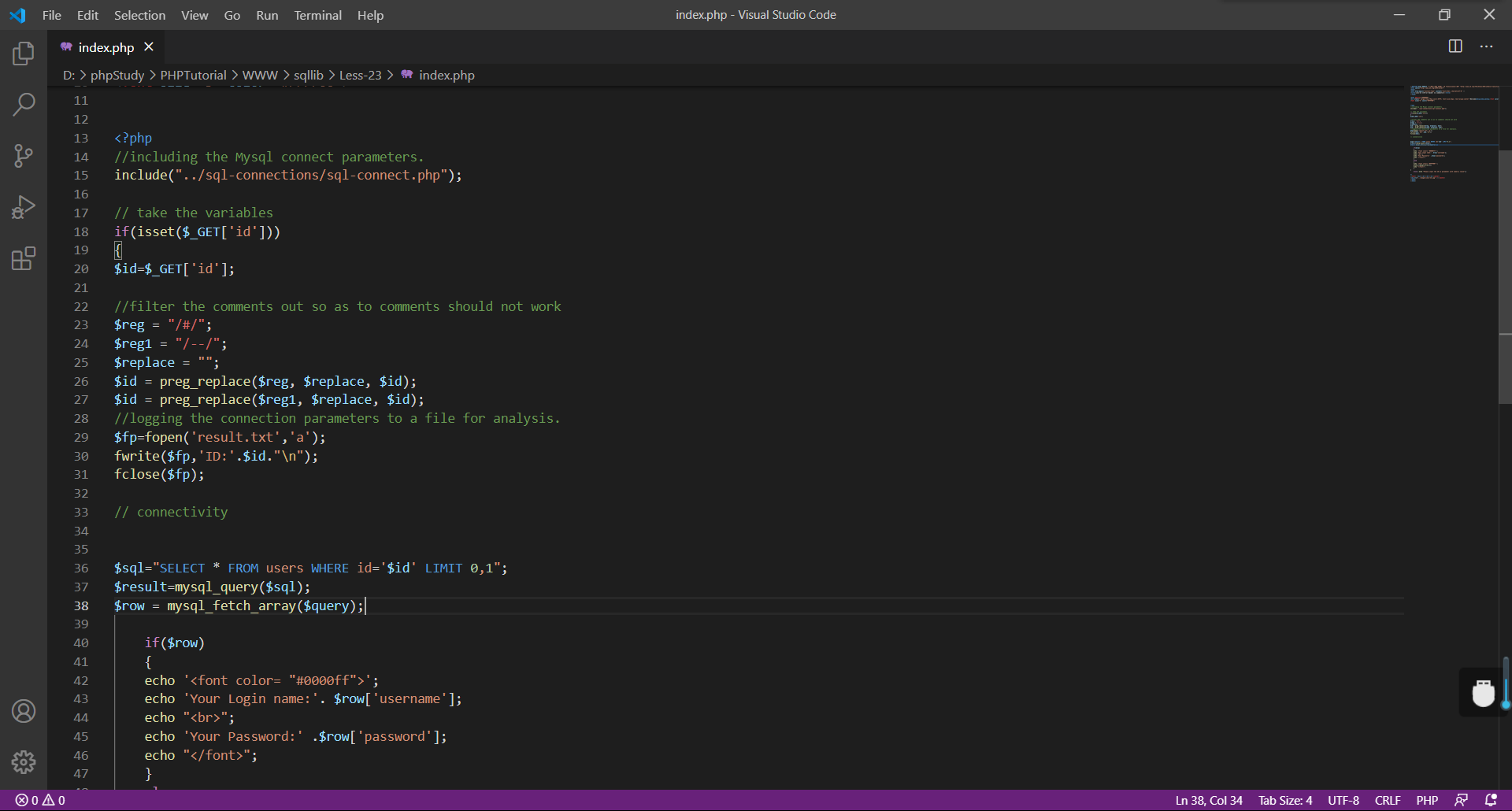
Task: Click the feedback icon in status bar
Action: (x=1461, y=800)
